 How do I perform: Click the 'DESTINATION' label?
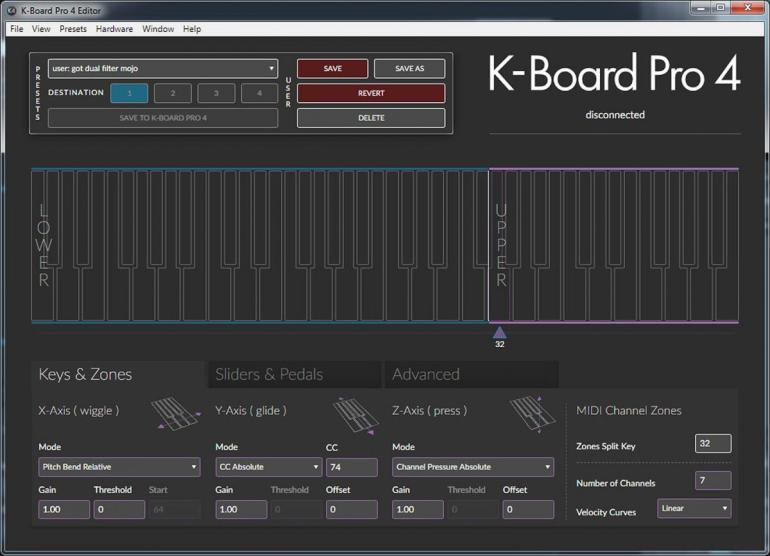pos(76,92)
